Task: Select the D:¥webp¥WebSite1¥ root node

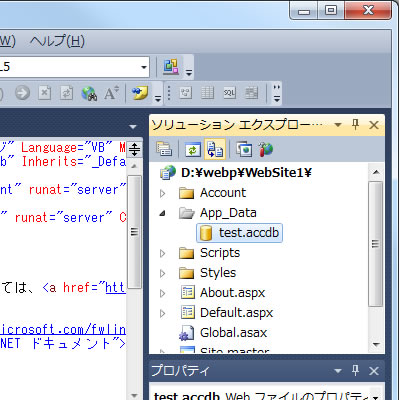Action: tap(246, 173)
